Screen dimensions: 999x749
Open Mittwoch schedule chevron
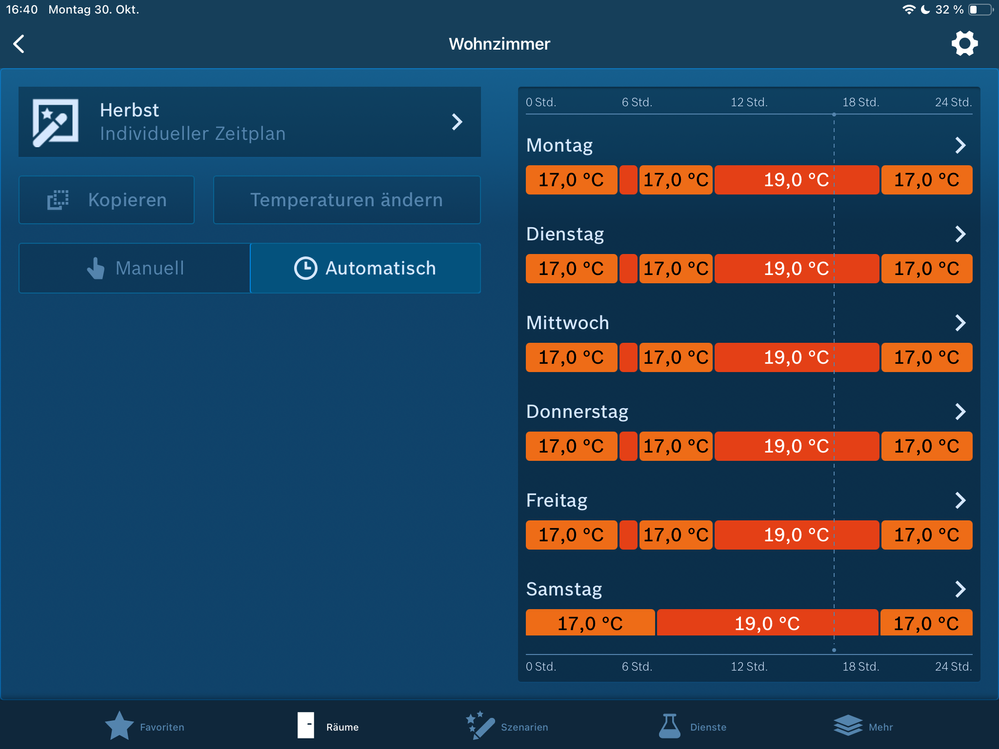(960, 323)
